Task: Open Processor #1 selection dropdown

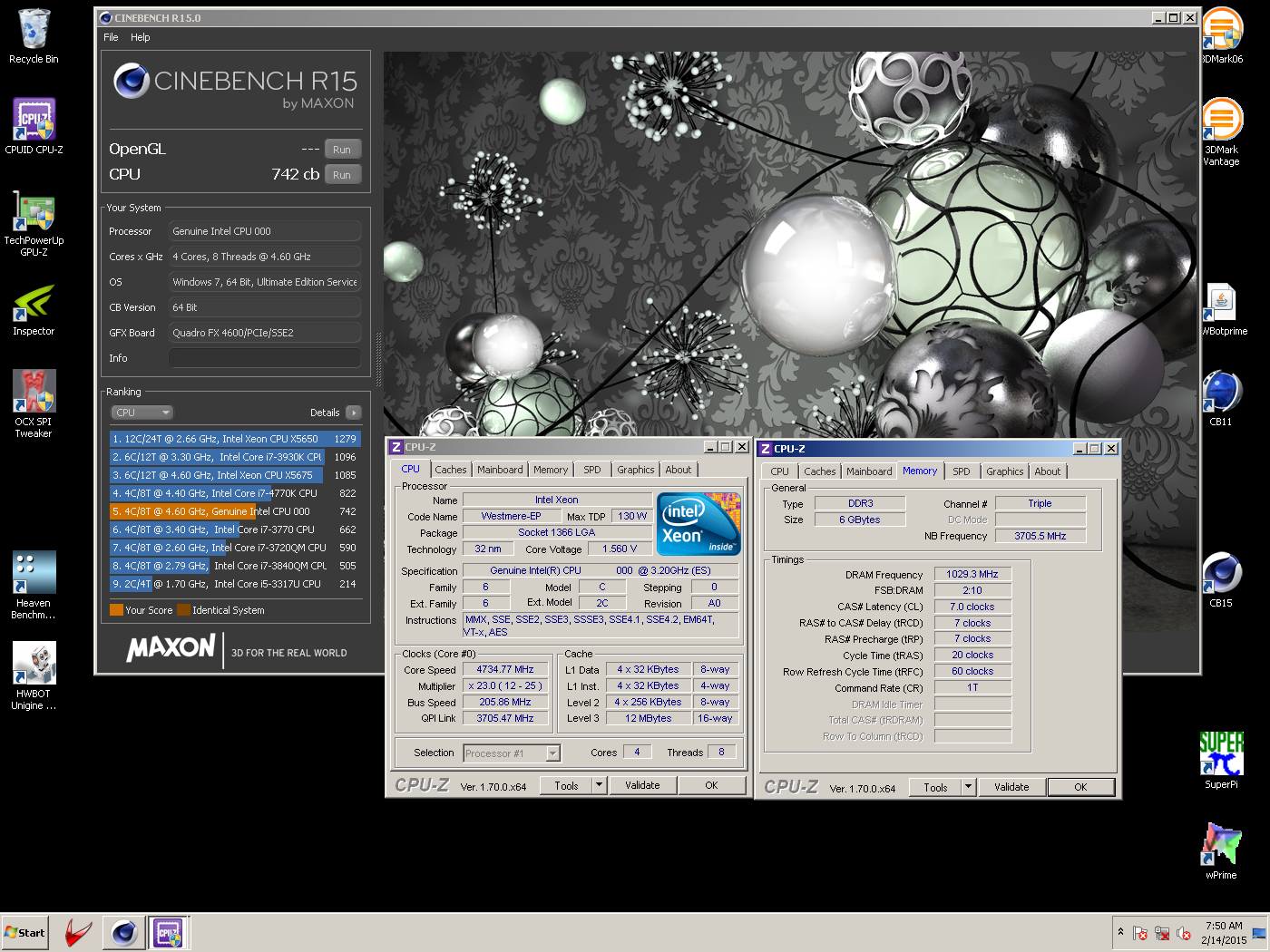Action: (x=512, y=753)
